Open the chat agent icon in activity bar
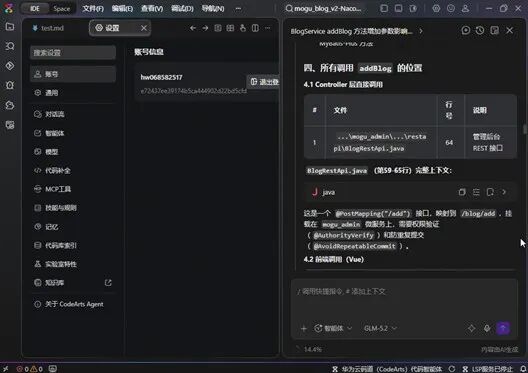The height and width of the screenshot is (373, 528). click(x=10, y=105)
